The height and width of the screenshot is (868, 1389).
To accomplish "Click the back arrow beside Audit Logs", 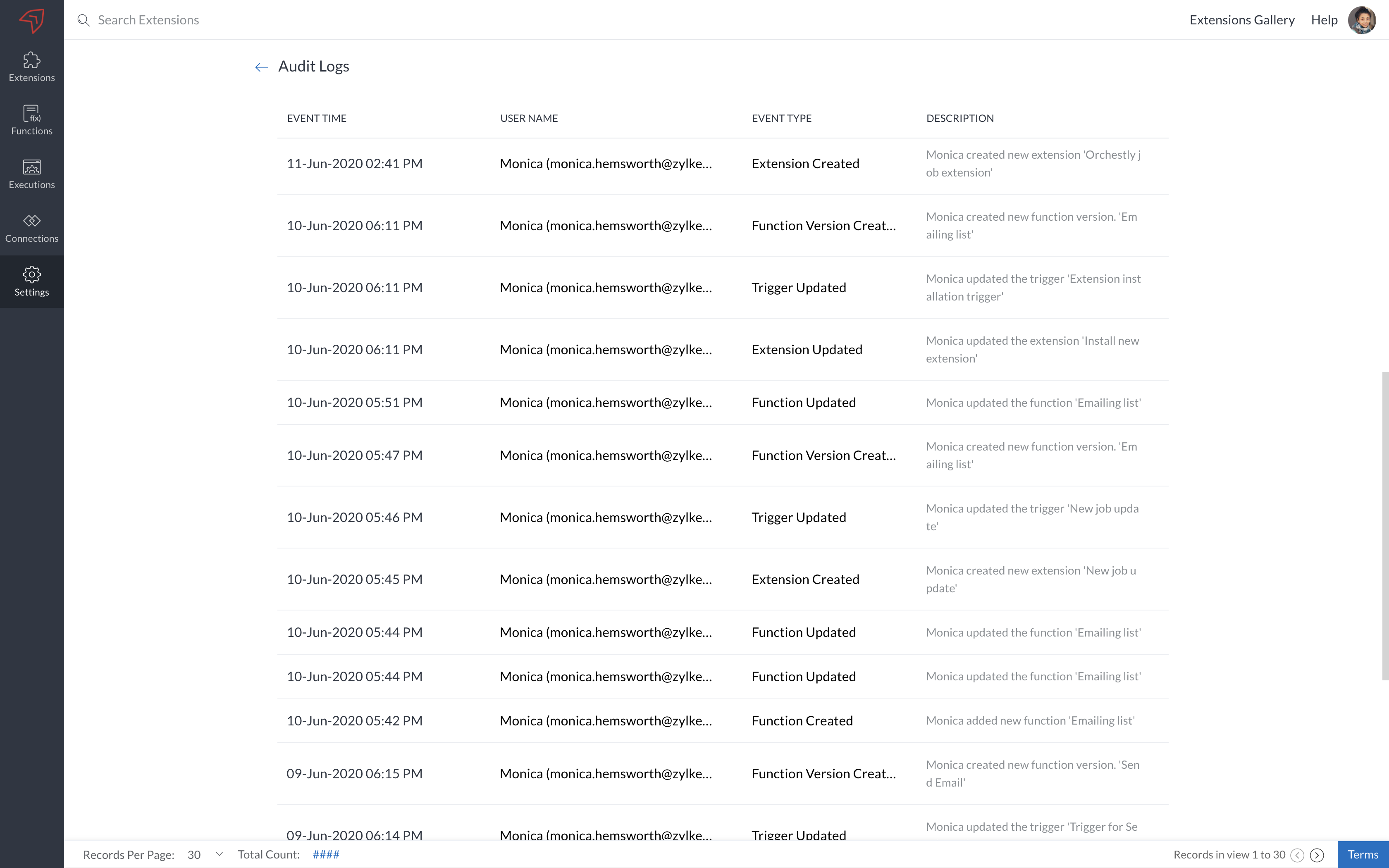I will pyautogui.click(x=261, y=67).
